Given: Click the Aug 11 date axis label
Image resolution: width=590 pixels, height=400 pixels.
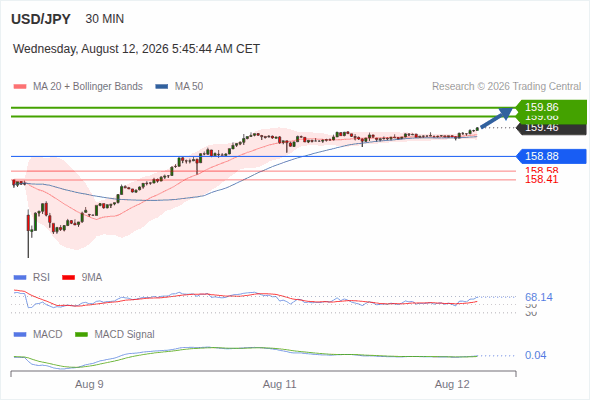Looking at the screenshot, I should click(280, 384).
